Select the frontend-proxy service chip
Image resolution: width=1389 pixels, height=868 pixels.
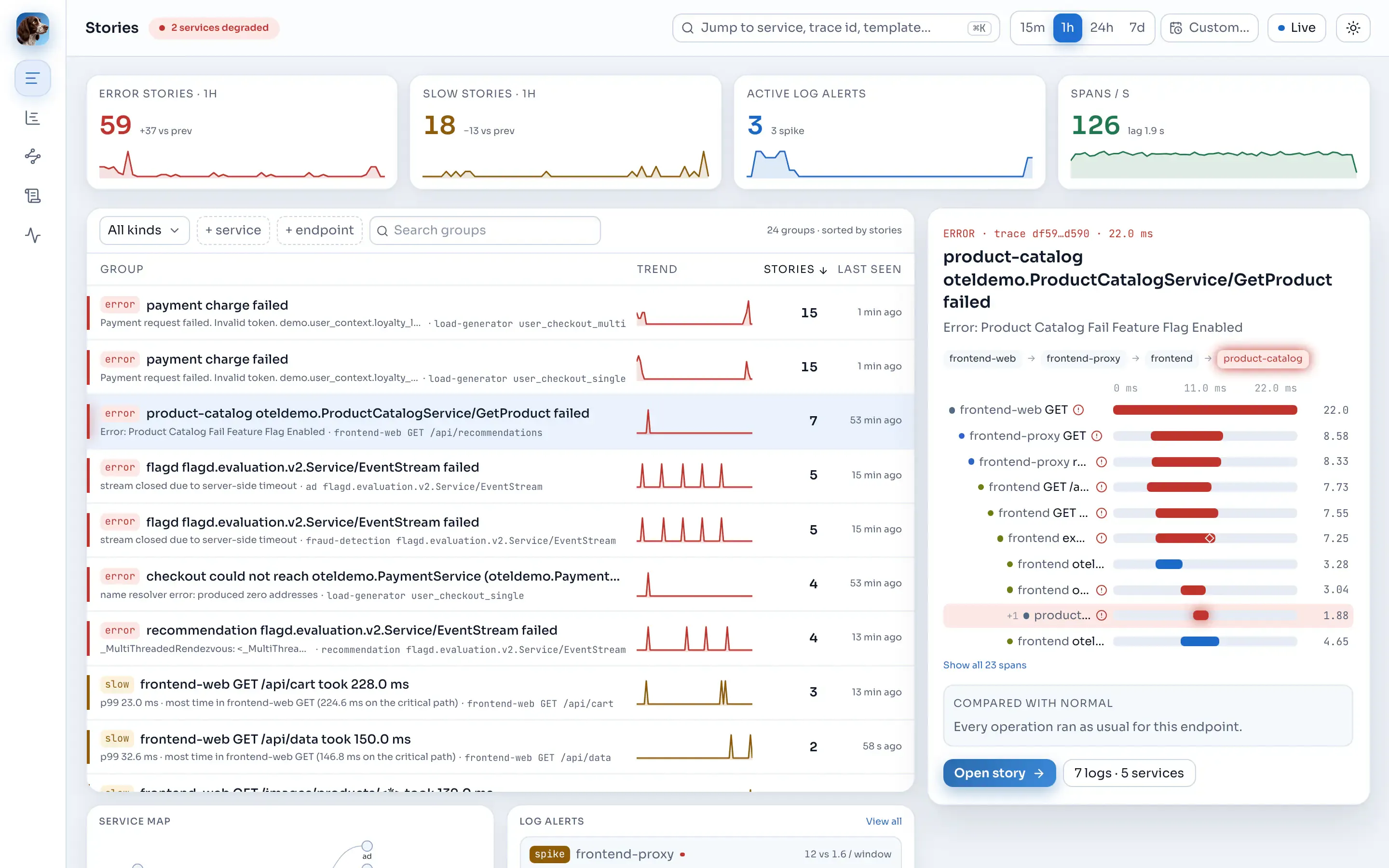1083,358
